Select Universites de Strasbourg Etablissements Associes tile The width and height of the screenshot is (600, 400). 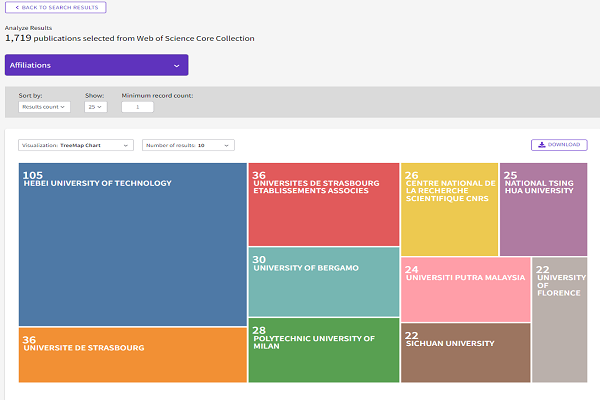point(324,204)
